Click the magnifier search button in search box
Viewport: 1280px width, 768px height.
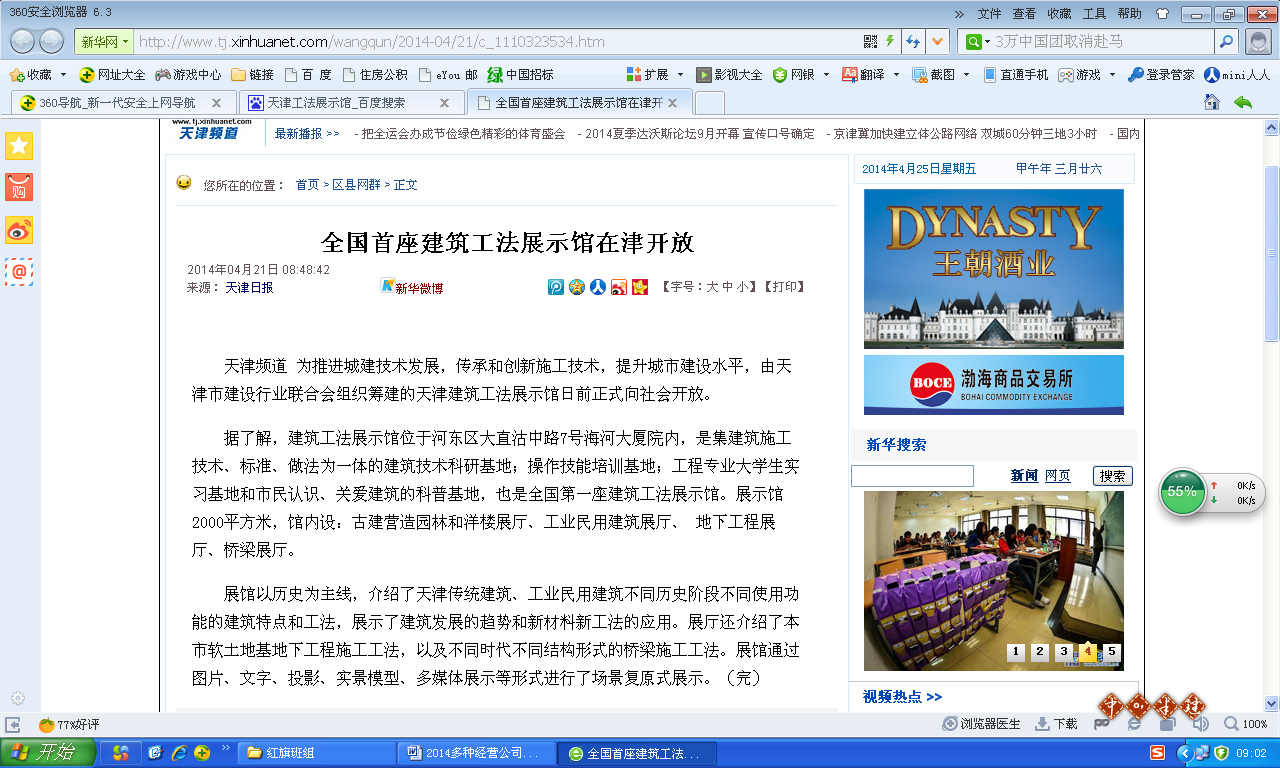[1227, 41]
